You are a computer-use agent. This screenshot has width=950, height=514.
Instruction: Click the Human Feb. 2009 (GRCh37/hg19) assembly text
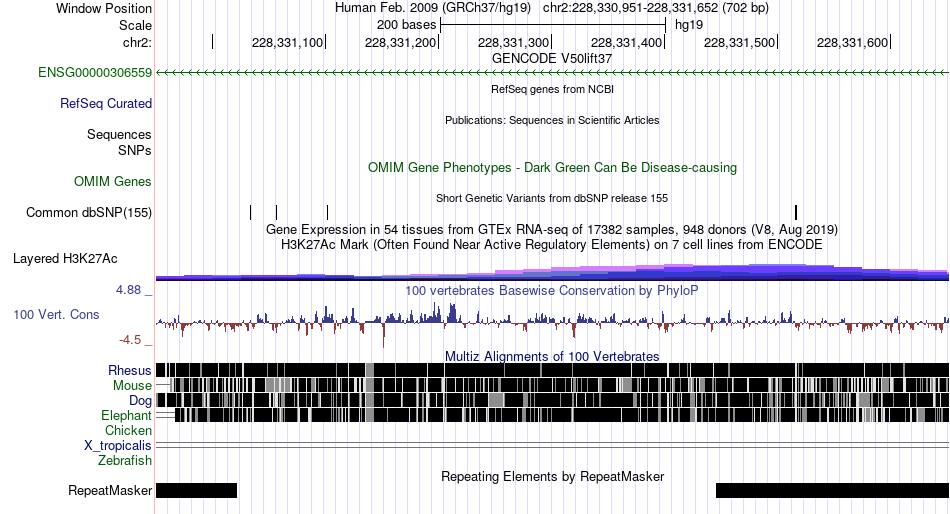433,8
